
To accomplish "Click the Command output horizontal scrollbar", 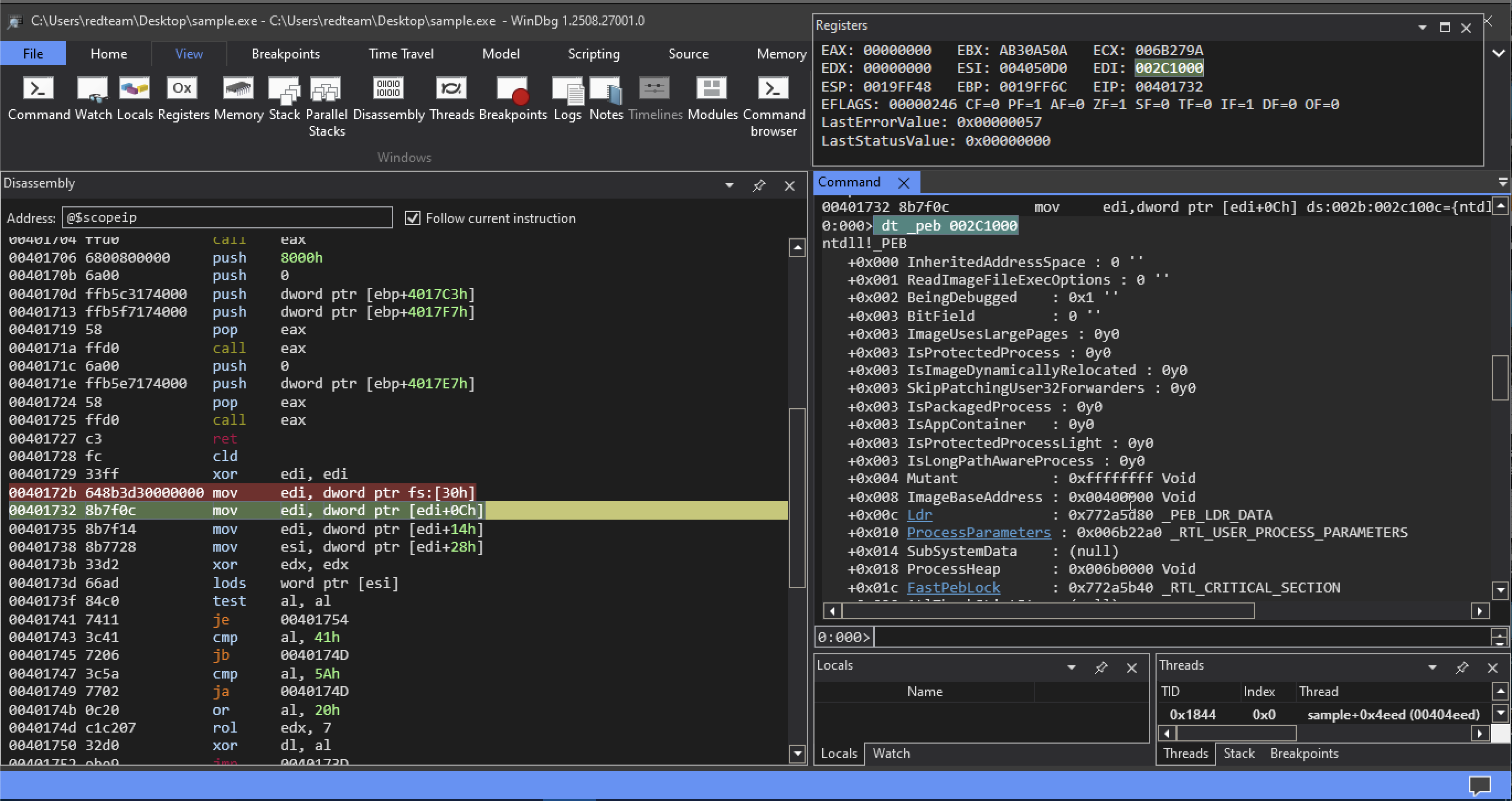I will point(1048,611).
